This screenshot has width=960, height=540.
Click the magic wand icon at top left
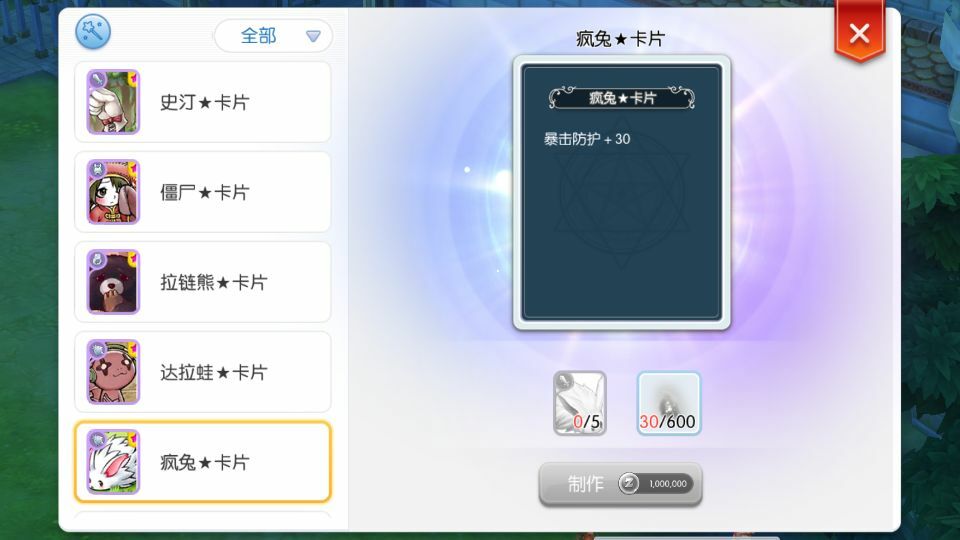click(93, 31)
